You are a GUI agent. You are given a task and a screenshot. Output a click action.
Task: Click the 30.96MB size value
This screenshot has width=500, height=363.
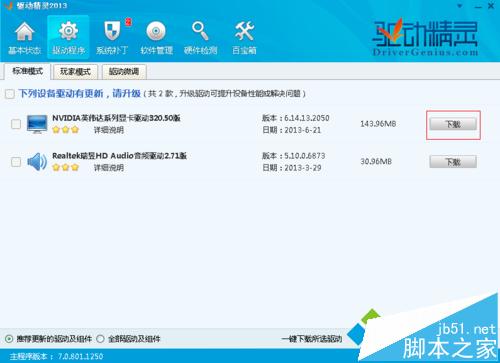click(x=376, y=162)
